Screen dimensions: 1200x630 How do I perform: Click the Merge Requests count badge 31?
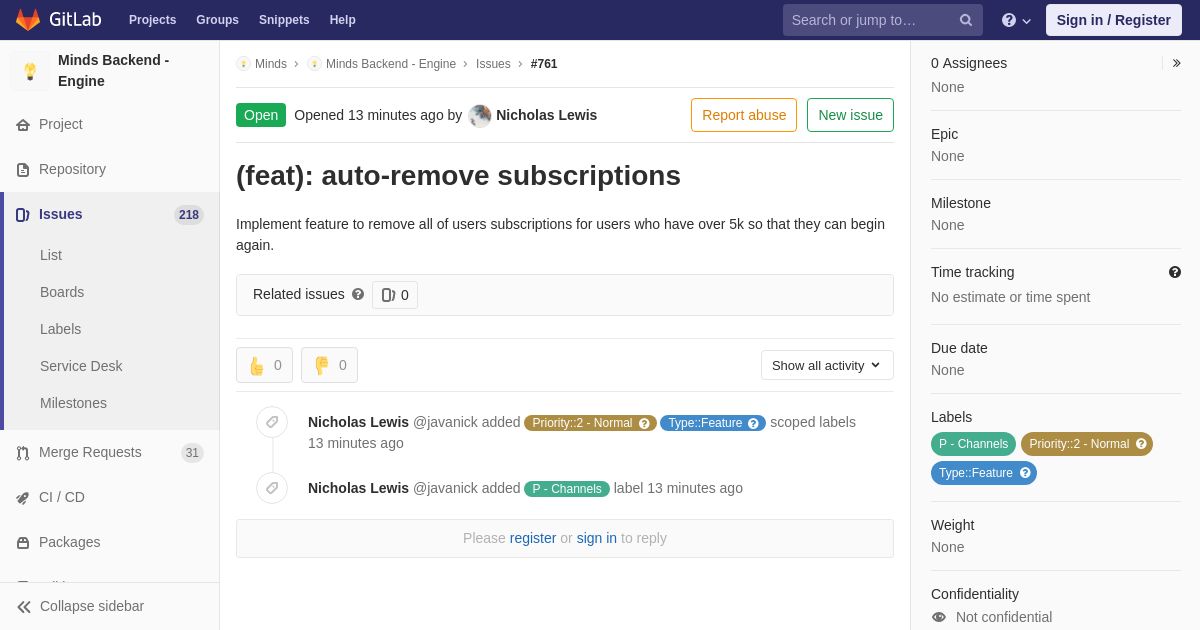(x=192, y=453)
